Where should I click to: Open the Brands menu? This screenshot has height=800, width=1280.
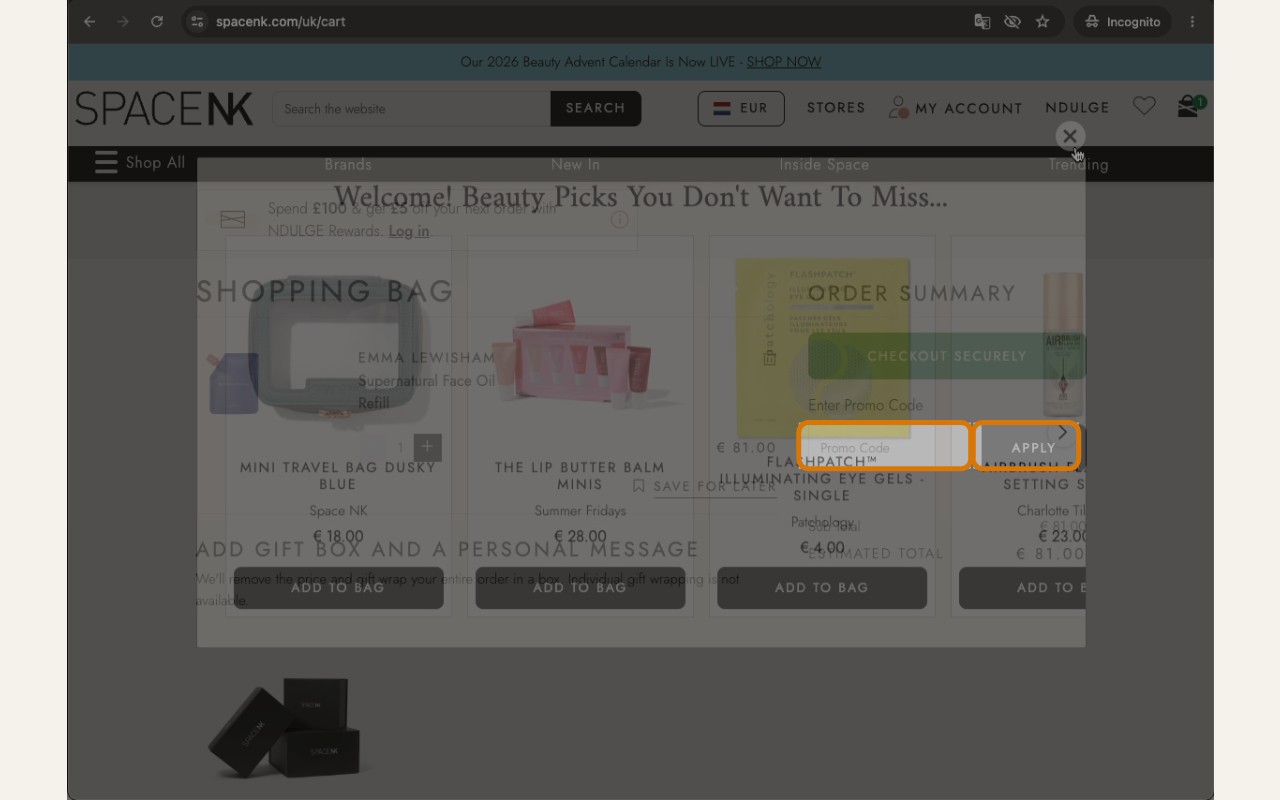click(348, 164)
